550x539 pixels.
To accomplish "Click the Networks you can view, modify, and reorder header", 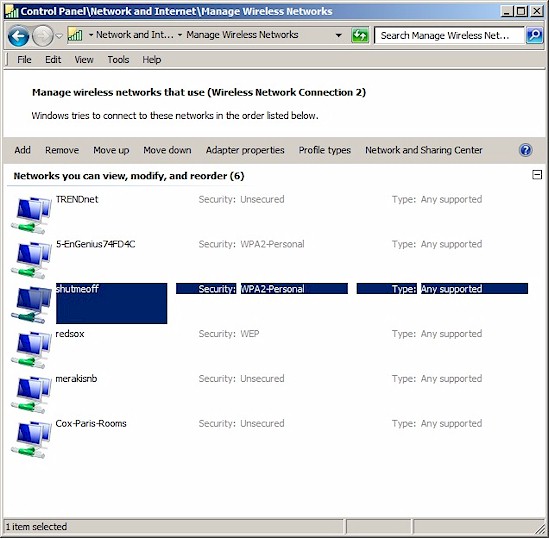I will click(x=129, y=176).
